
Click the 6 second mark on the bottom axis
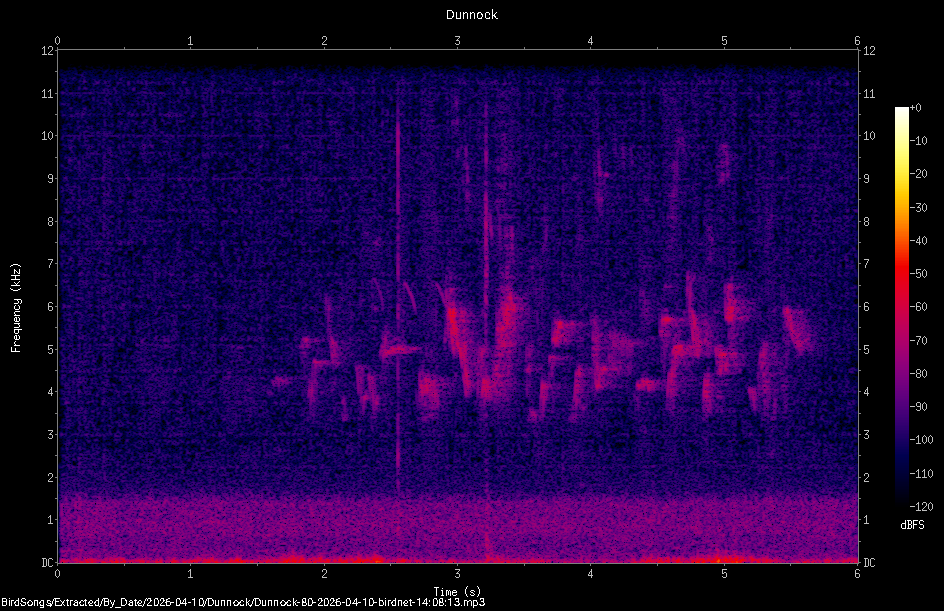857,575
